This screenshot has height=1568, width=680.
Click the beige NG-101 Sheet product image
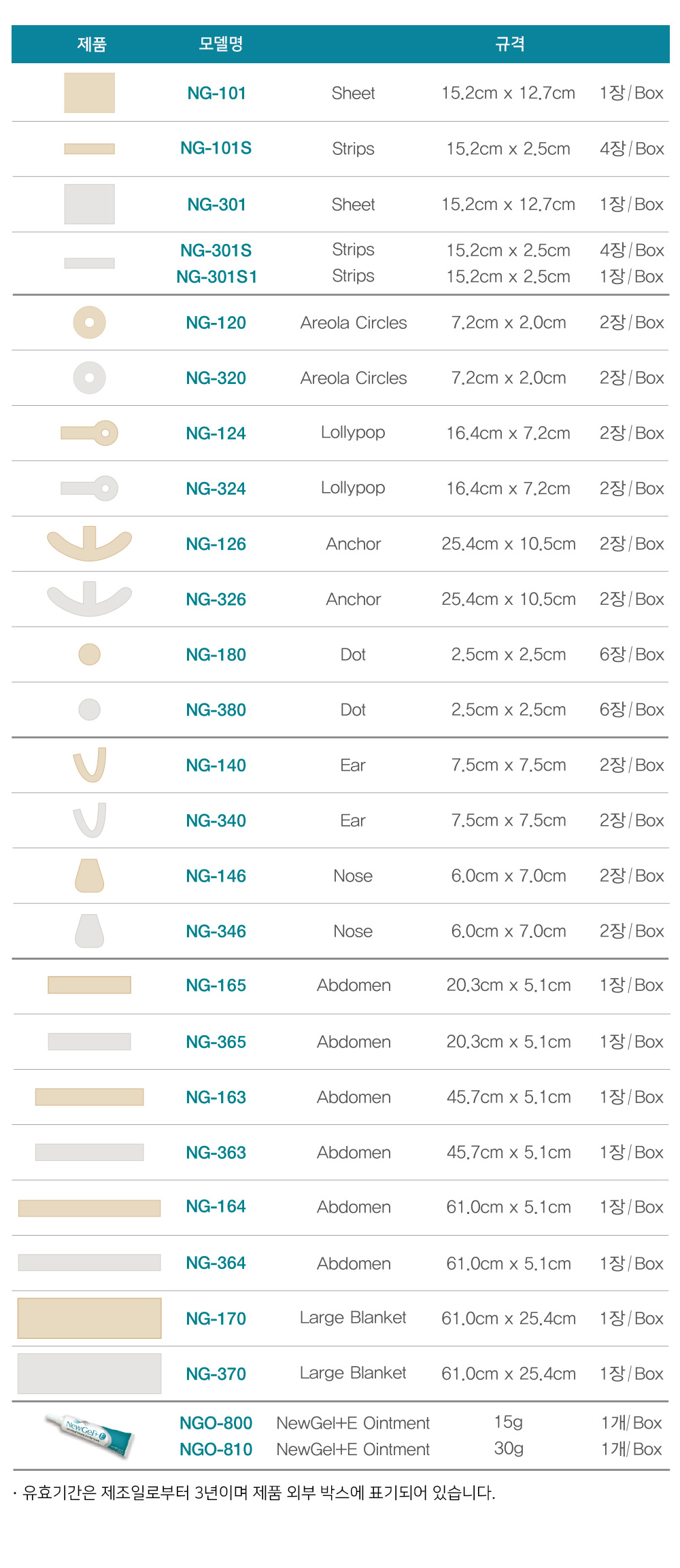pos(89,92)
